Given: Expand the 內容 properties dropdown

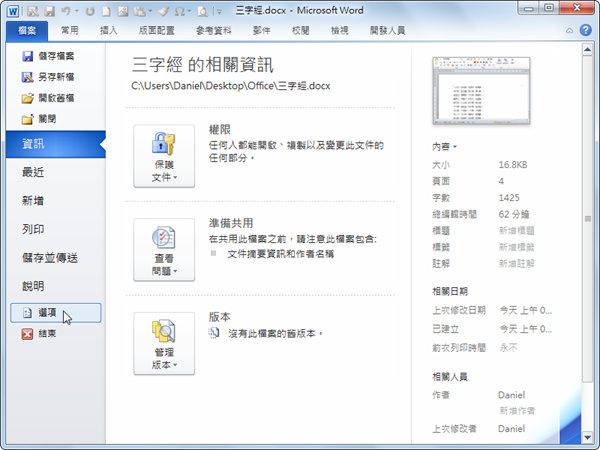Looking at the screenshot, I should (x=444, y=147).
